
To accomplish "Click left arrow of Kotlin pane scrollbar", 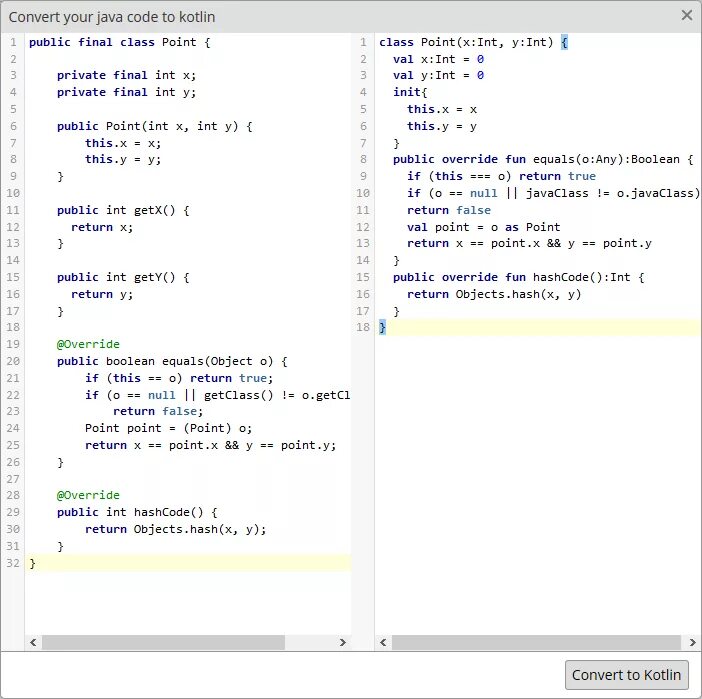I will click(x=383, y=642).
